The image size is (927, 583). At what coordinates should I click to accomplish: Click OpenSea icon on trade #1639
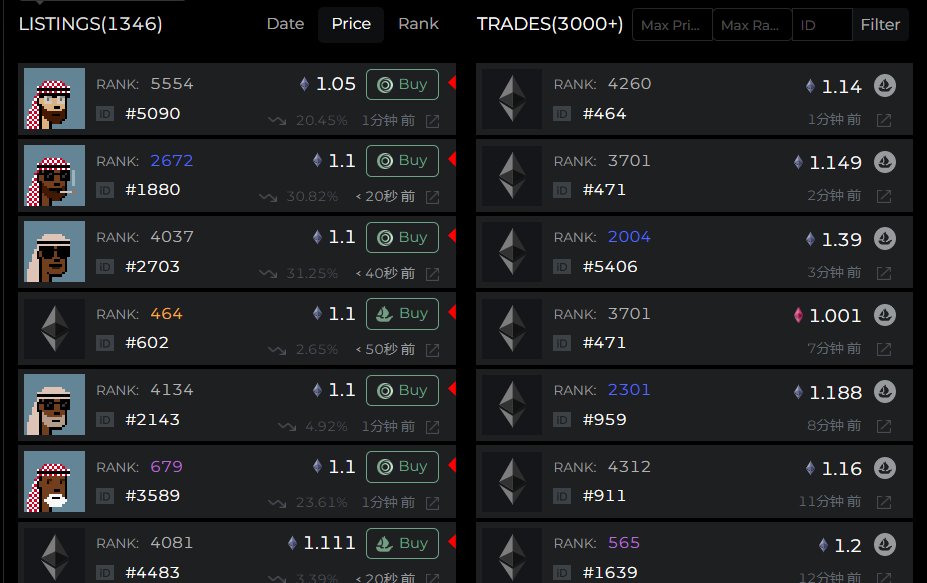point(885,545)
